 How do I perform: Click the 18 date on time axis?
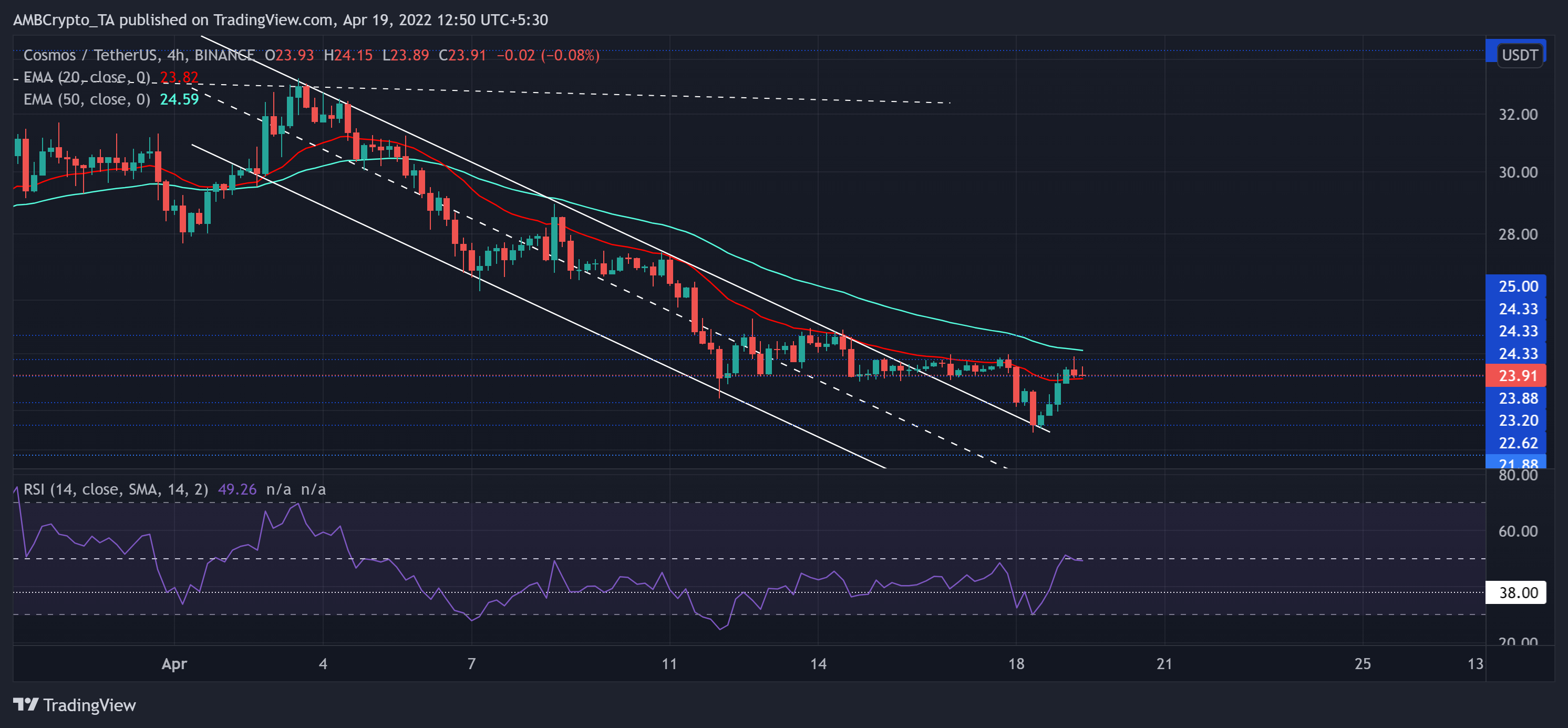pyautogui.click(x=1016, y=663)
